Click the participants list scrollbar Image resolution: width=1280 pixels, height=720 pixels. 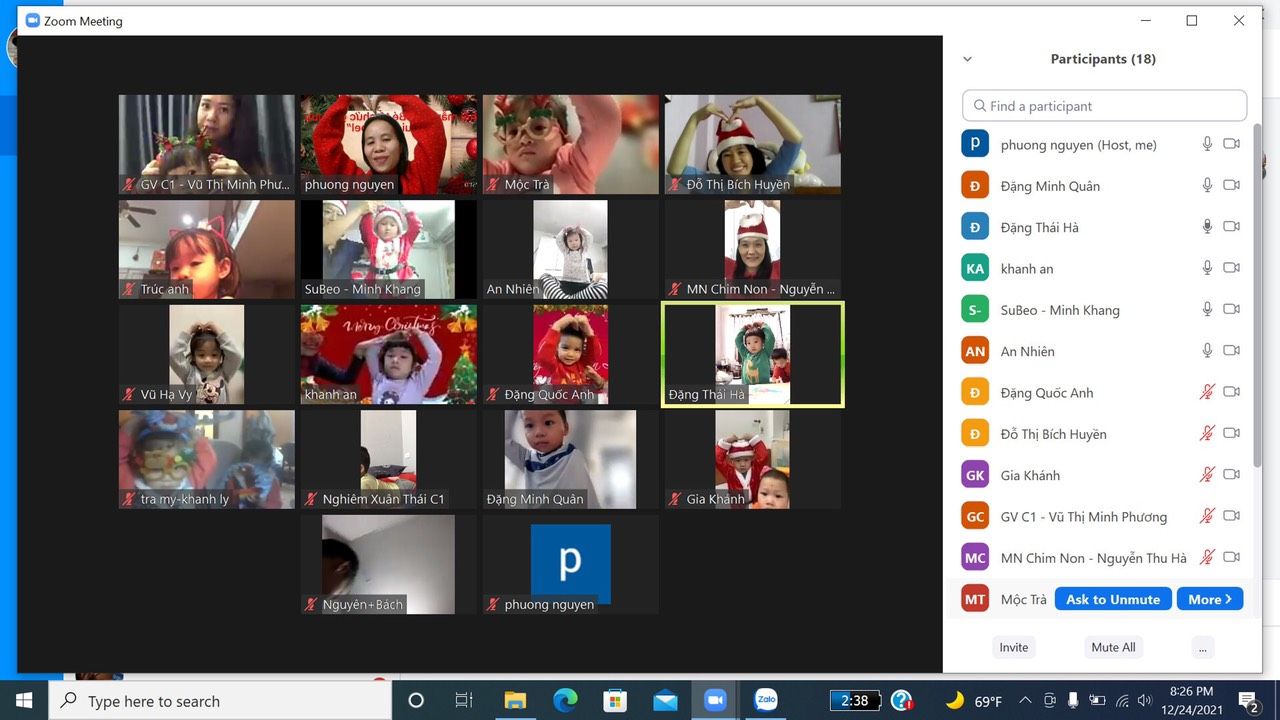tap(1257, 300)
